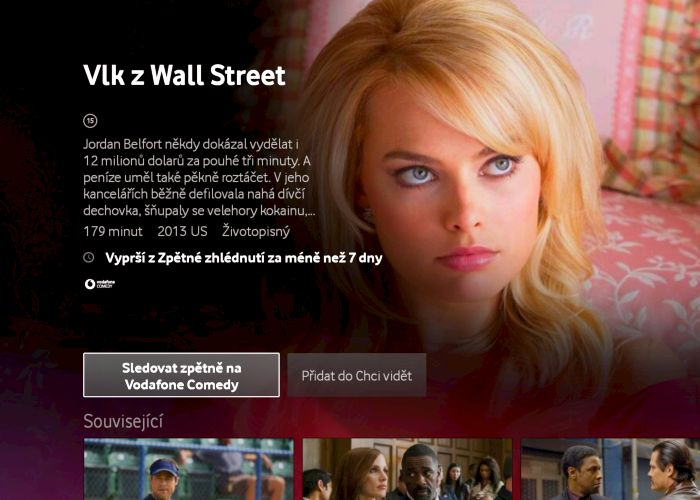Click the Vlk z Wall Street title
700x500 pixels.
[x=184, y=75]
